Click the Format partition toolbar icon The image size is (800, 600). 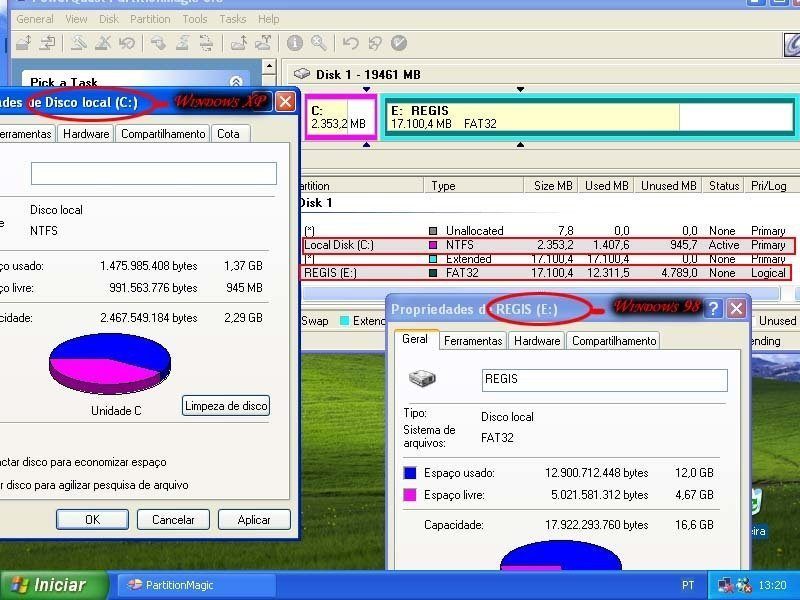[182, 43]
